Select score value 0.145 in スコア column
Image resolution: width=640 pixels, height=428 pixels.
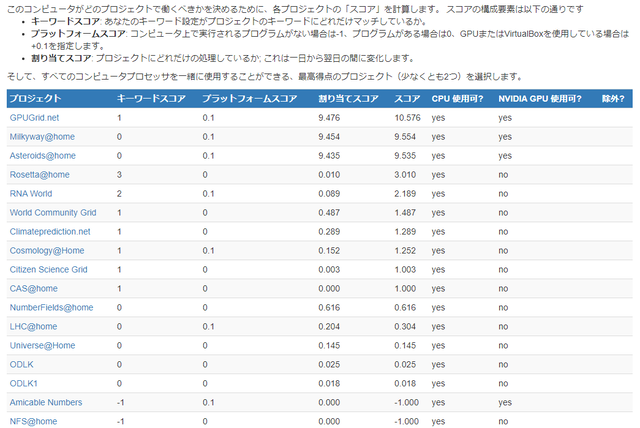pos(405,346)
